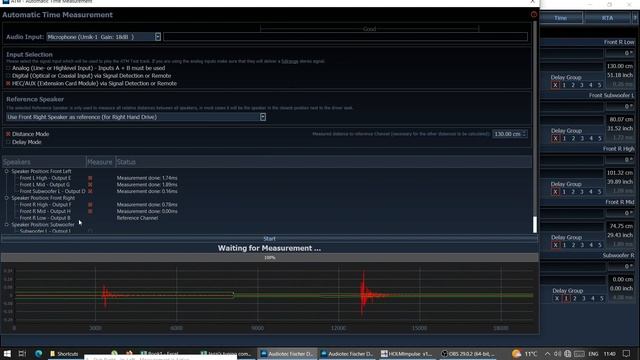Select delay group 1 for Subwoofer R
Viewport: 640px width, 360px height.
(x=566, y=298)
